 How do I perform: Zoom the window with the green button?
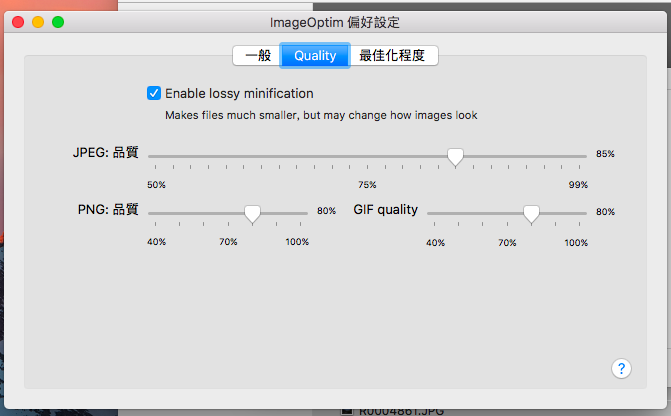58,22
